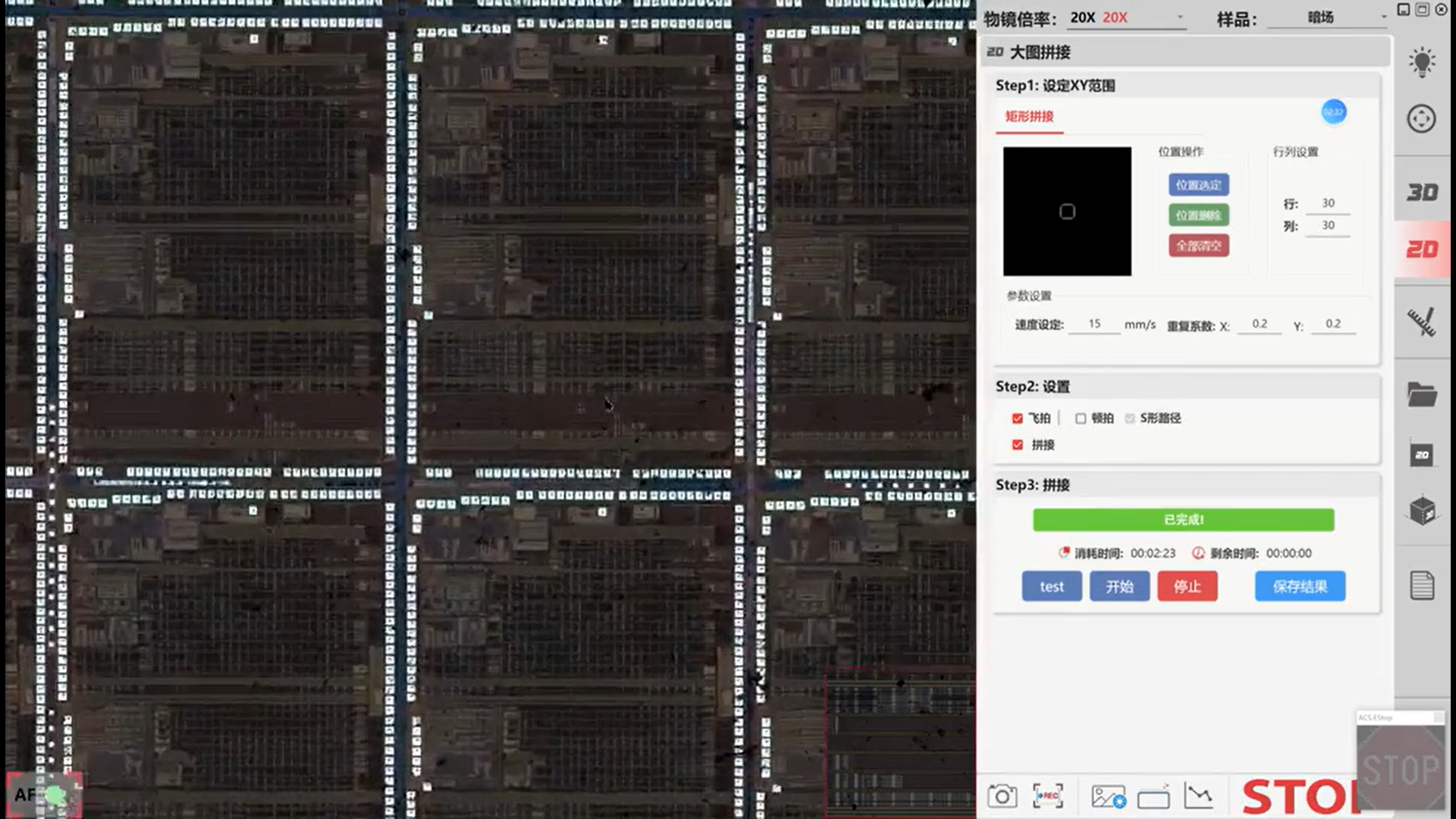The width and height of the screenshot is (1456, 819).
Task: Open the folder icon in sidebar
Action: (x=1422, y=394)
